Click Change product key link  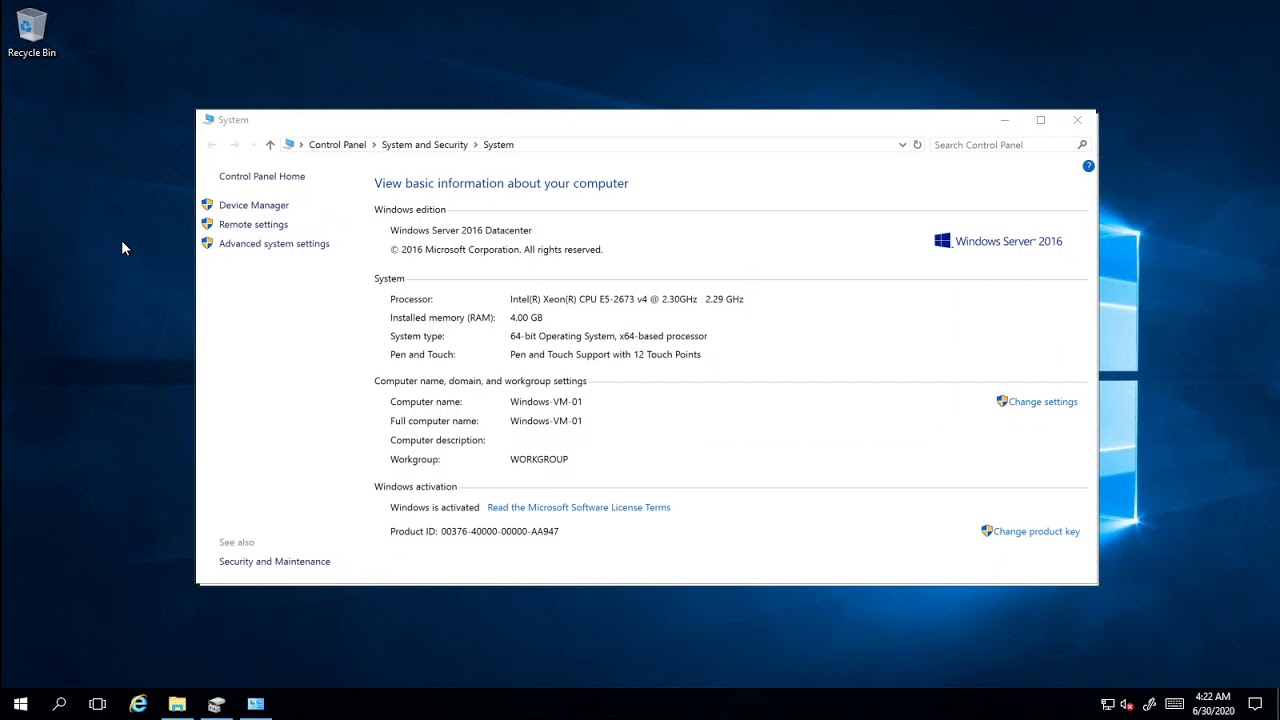(1036, 532)
